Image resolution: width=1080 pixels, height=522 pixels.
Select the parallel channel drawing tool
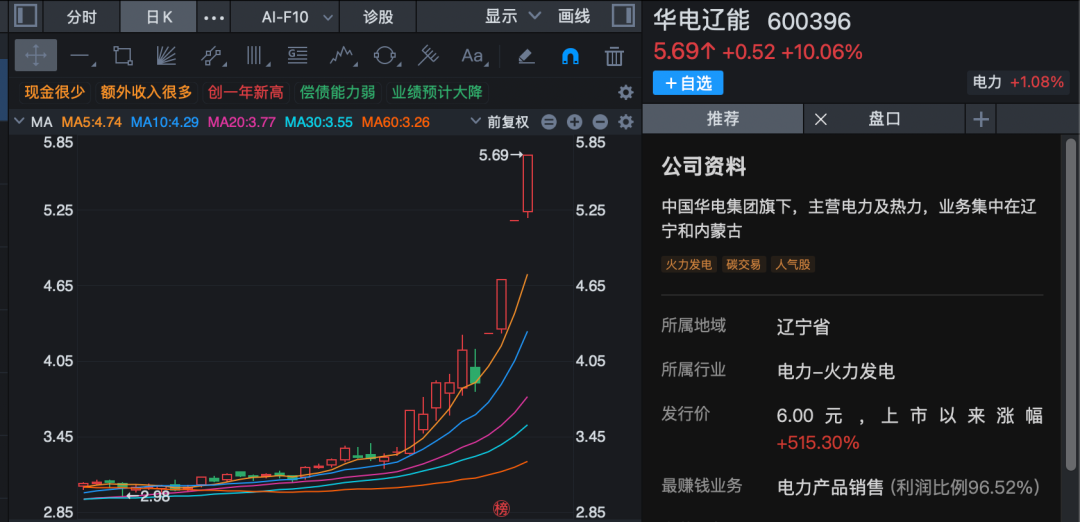(211, 56)
